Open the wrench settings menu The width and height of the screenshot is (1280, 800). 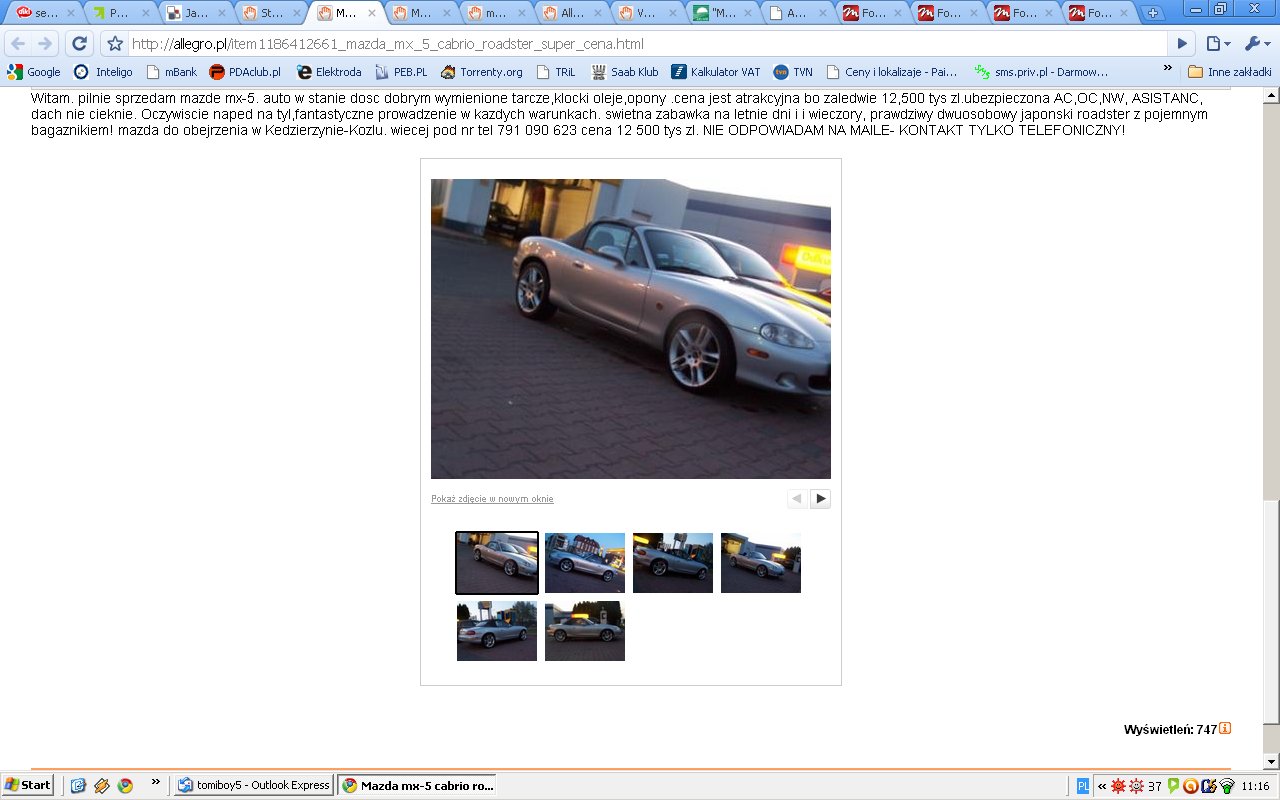click(x=1257, y=44)
